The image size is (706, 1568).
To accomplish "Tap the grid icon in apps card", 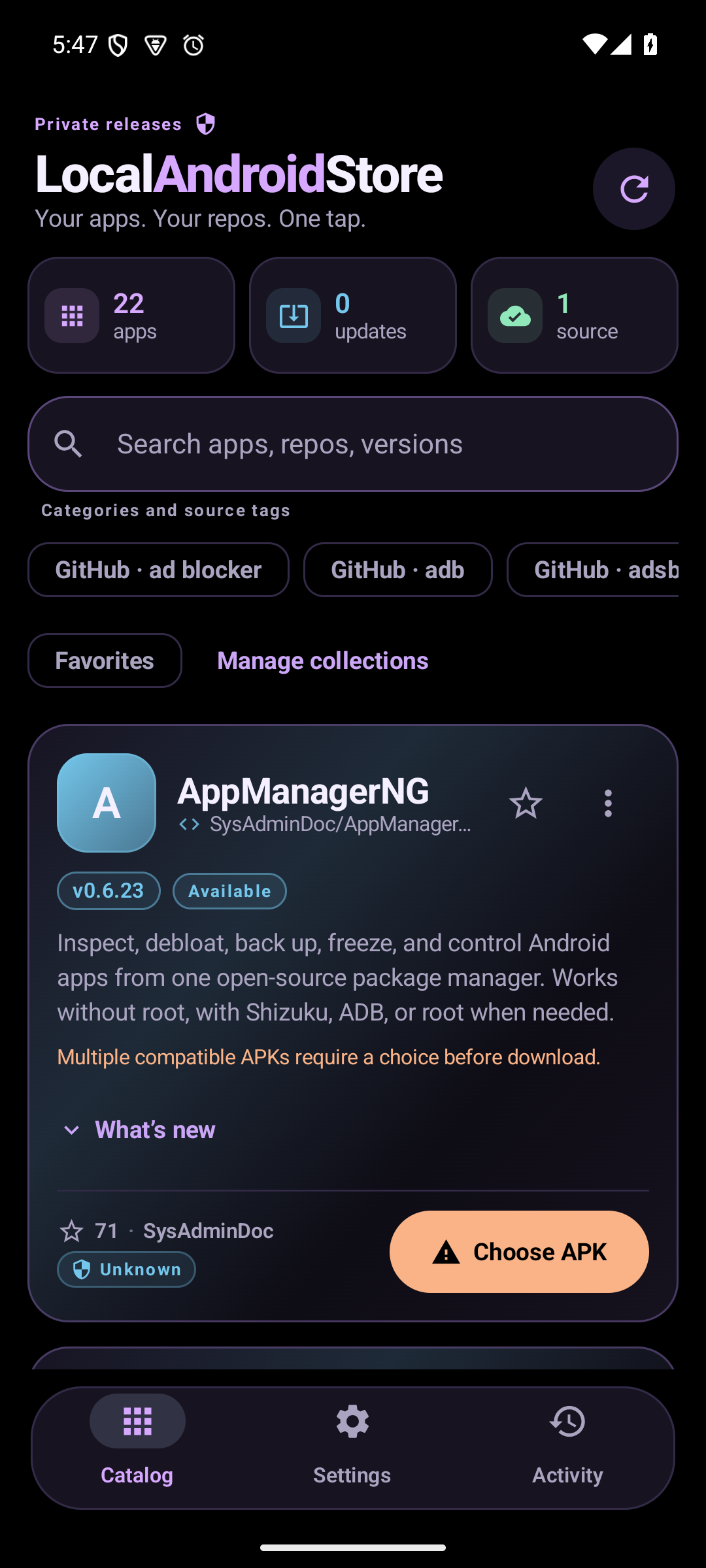I will 72,316.
